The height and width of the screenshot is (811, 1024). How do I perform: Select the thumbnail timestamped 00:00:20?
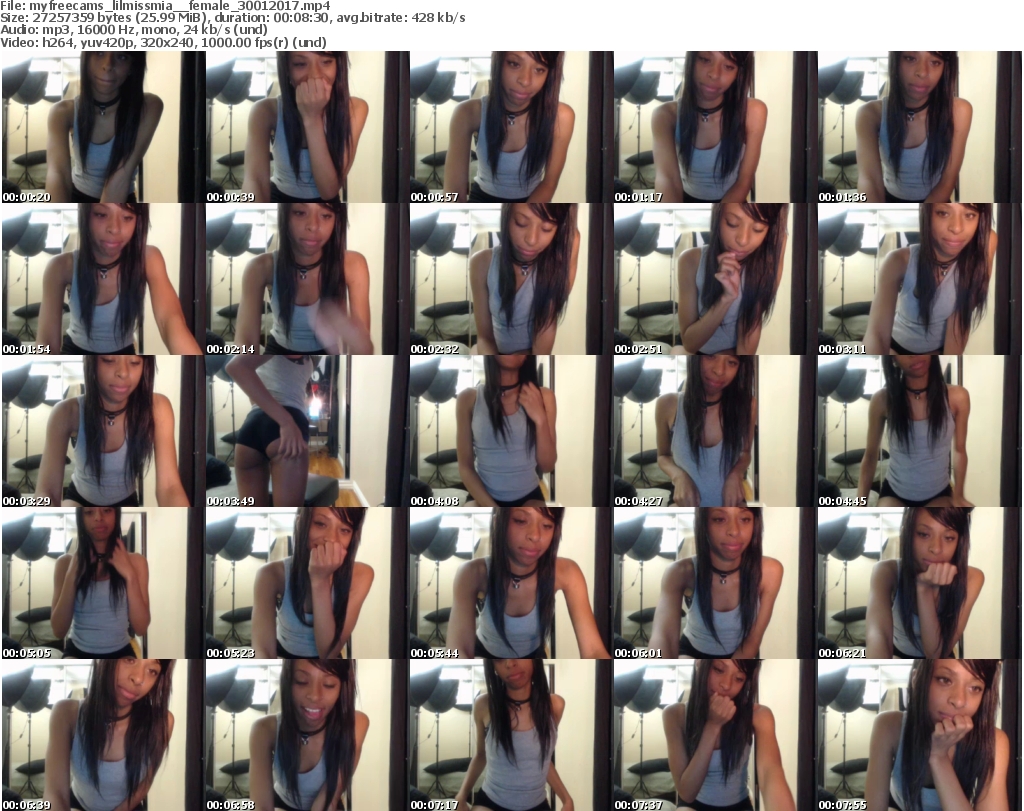[103, 127]
